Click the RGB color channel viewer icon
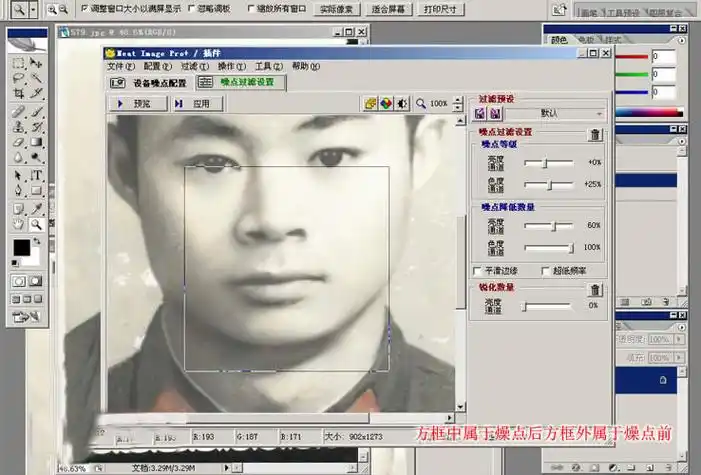Viewport: 701px width, 475px height. tap(384, 103)
